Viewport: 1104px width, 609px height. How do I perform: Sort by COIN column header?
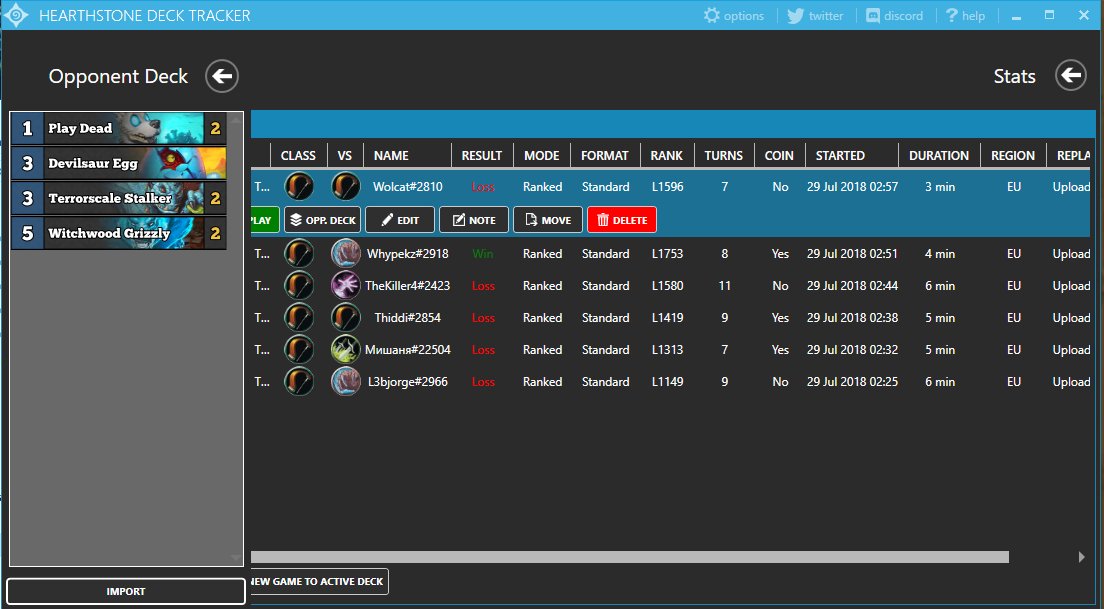779,156
